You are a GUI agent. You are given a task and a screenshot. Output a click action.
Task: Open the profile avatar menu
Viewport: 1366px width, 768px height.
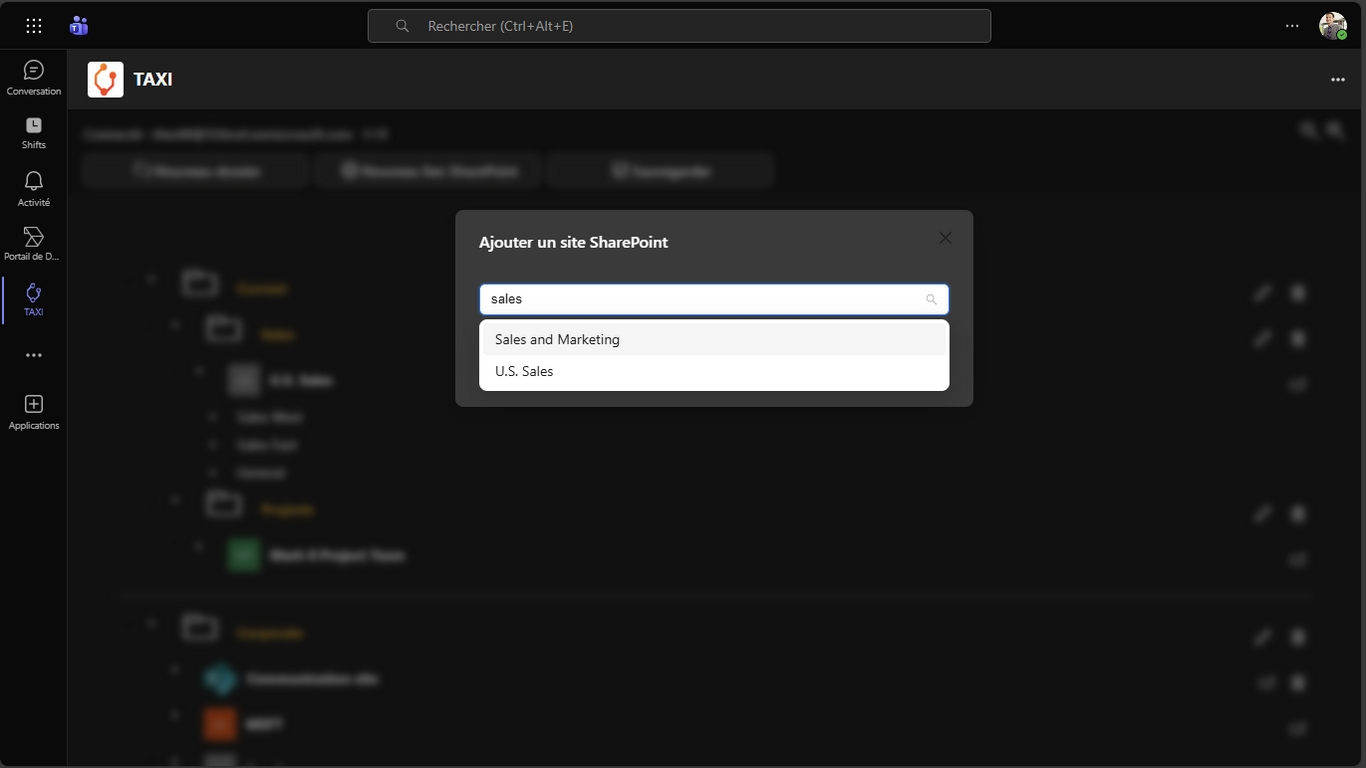click(x=1332, y=26)
